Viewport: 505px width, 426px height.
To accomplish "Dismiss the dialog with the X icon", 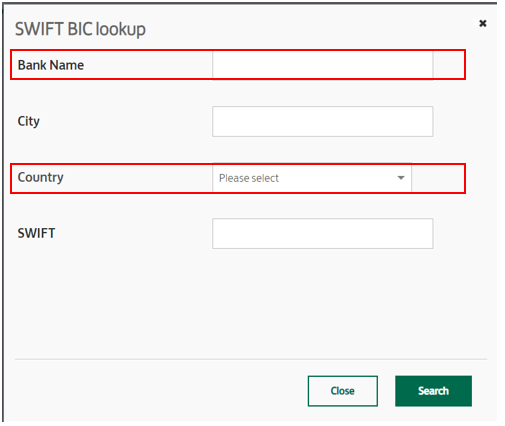I will coord(482,23).
